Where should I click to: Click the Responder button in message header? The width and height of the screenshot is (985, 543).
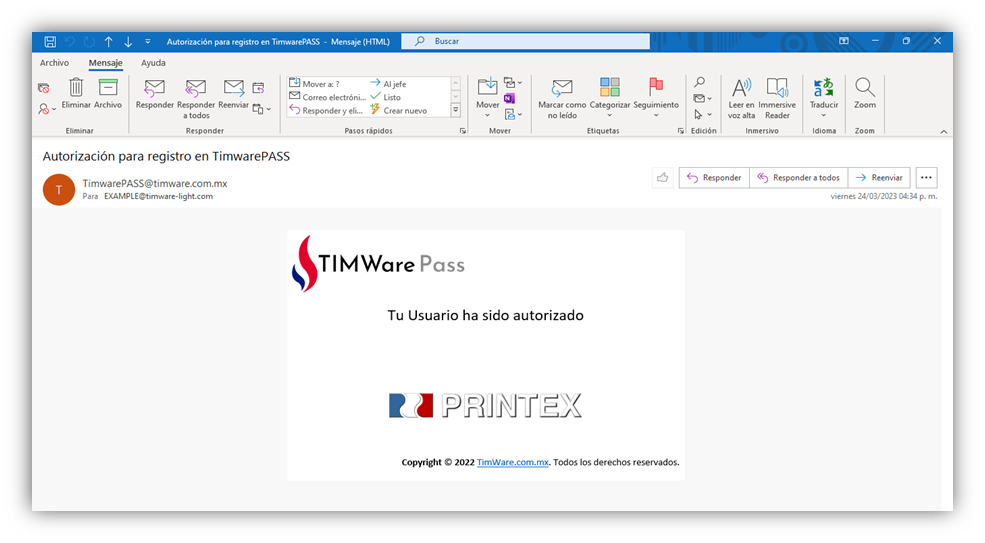(x=714, y=178)
